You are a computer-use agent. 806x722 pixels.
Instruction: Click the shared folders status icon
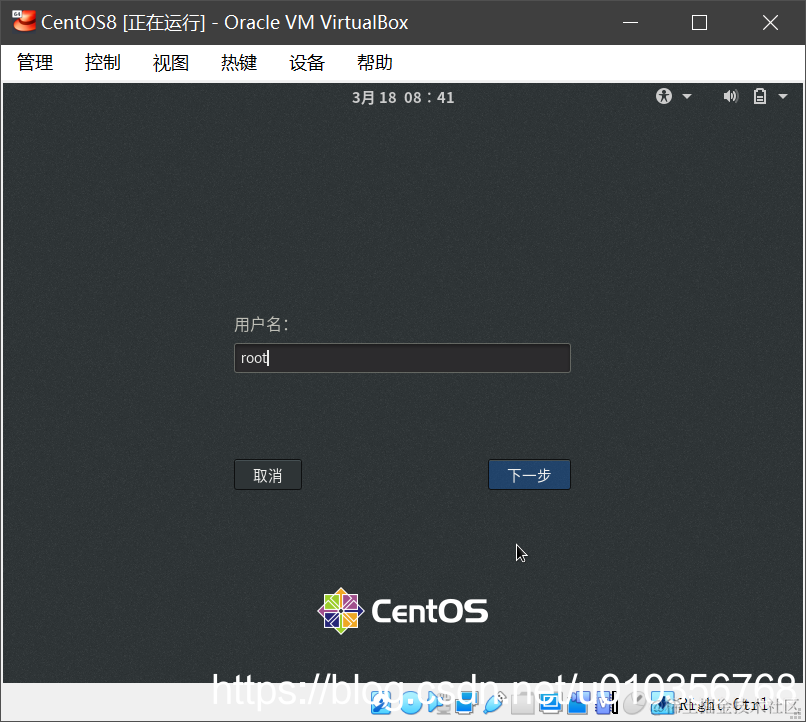pos(522,703)
